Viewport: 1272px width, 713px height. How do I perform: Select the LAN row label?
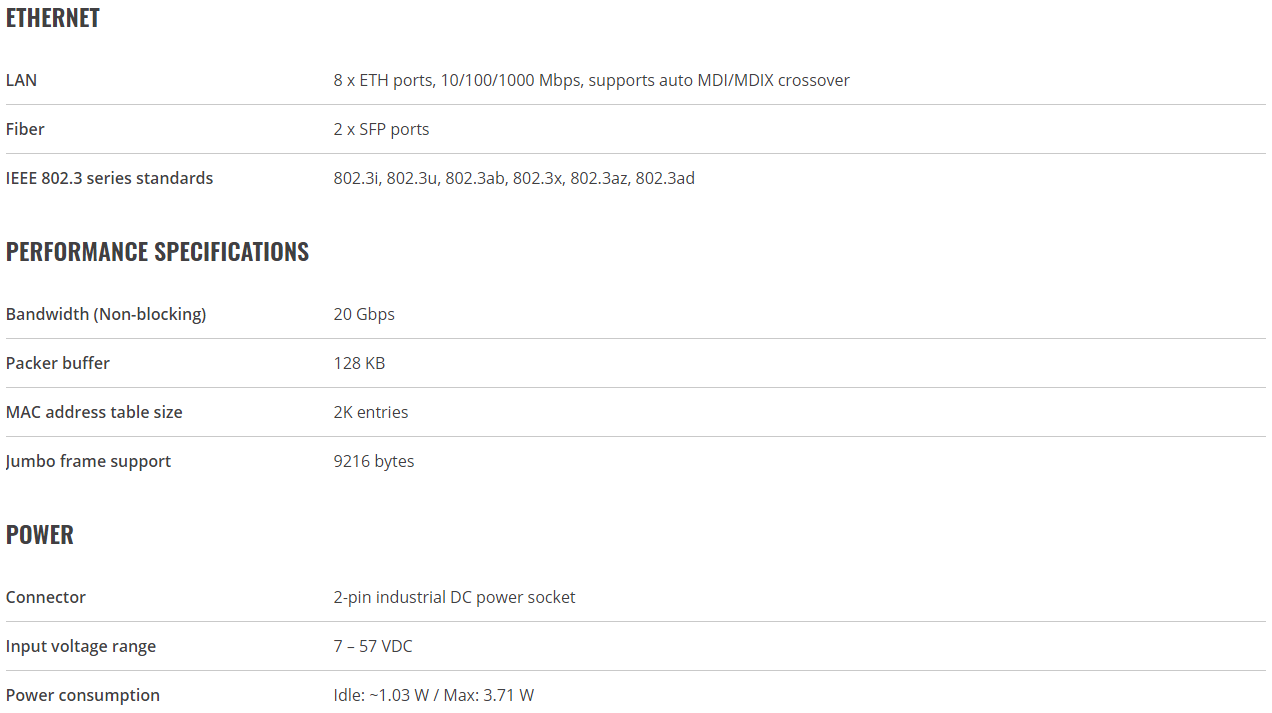(x=21, y=80)
